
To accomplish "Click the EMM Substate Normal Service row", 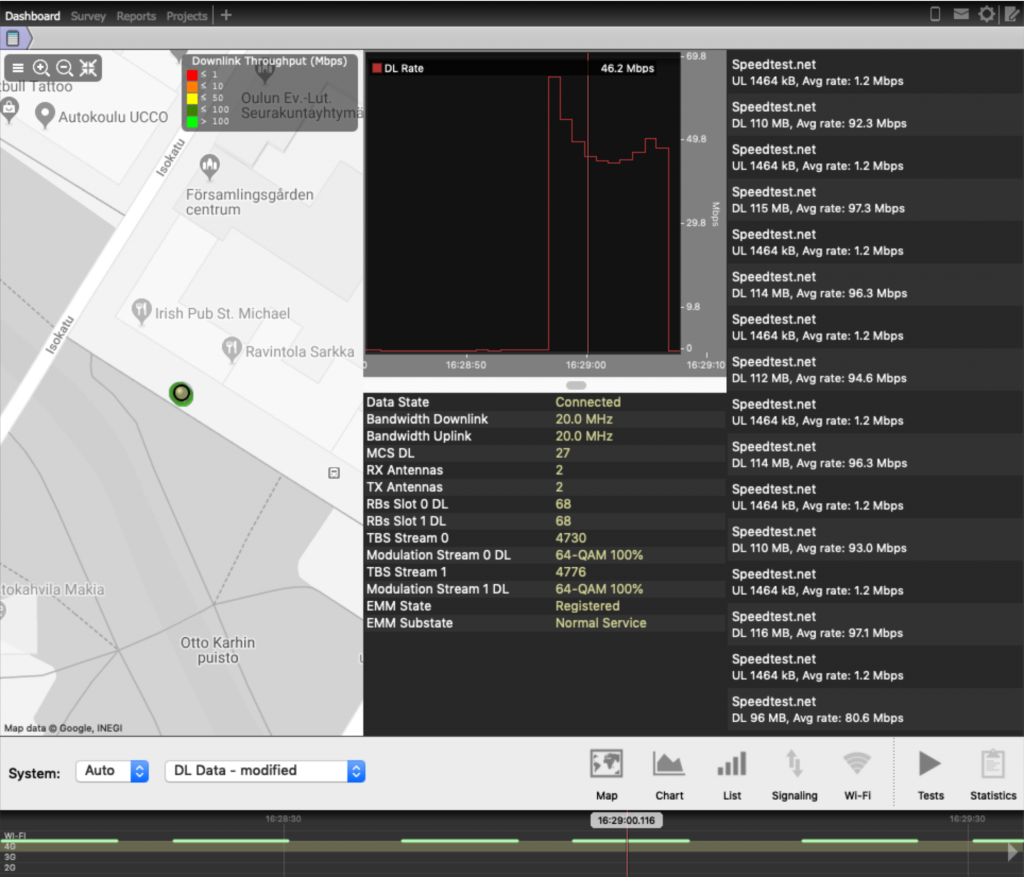I will pos(545,623).
